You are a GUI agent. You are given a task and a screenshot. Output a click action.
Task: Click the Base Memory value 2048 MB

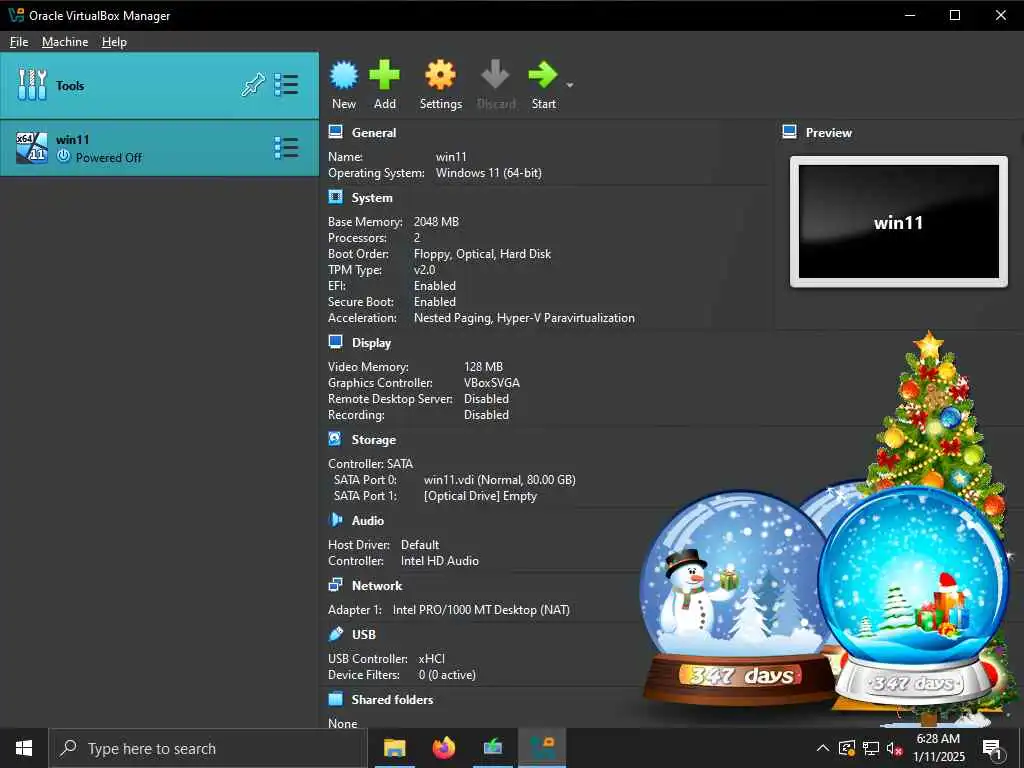pyautogui.click(x=436, y=222)
